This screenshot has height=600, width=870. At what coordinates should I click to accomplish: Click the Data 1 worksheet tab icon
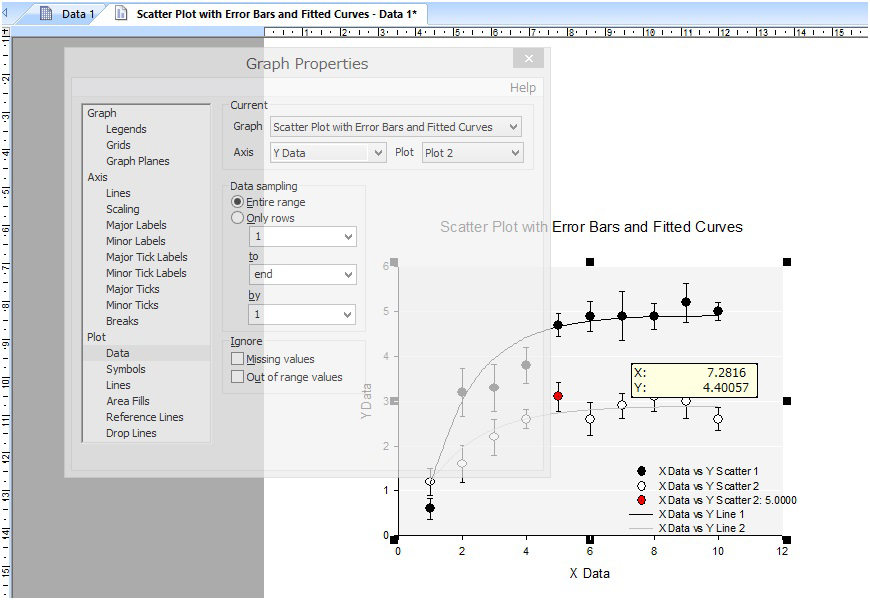coord(46,14)
